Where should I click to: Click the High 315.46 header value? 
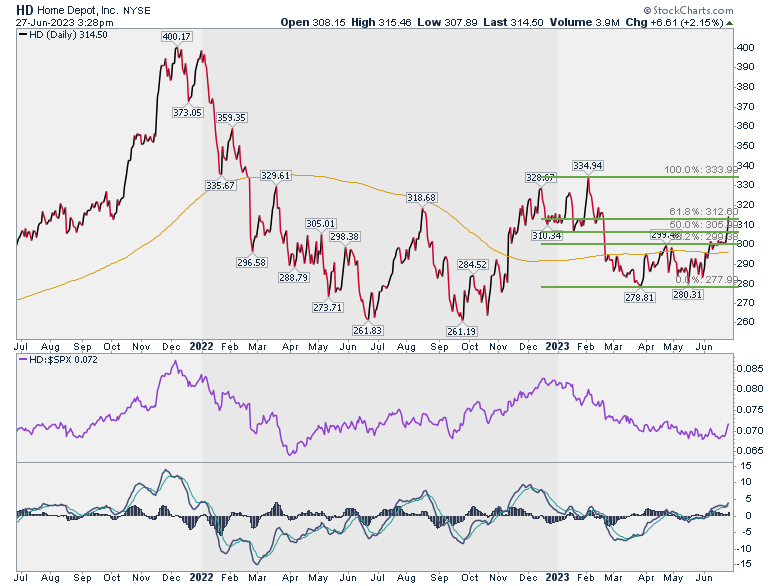pos(381,22)
